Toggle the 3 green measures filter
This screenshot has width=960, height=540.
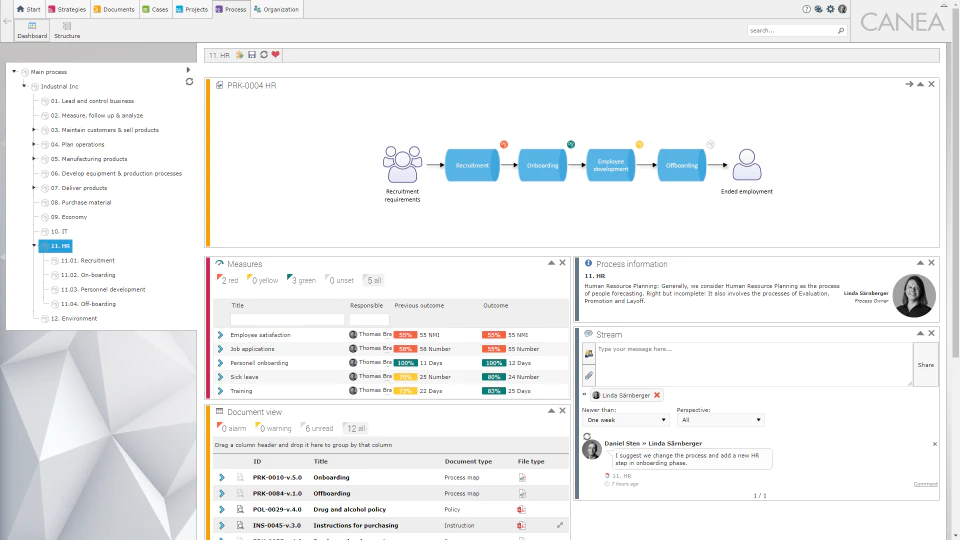tap(301, 280)
